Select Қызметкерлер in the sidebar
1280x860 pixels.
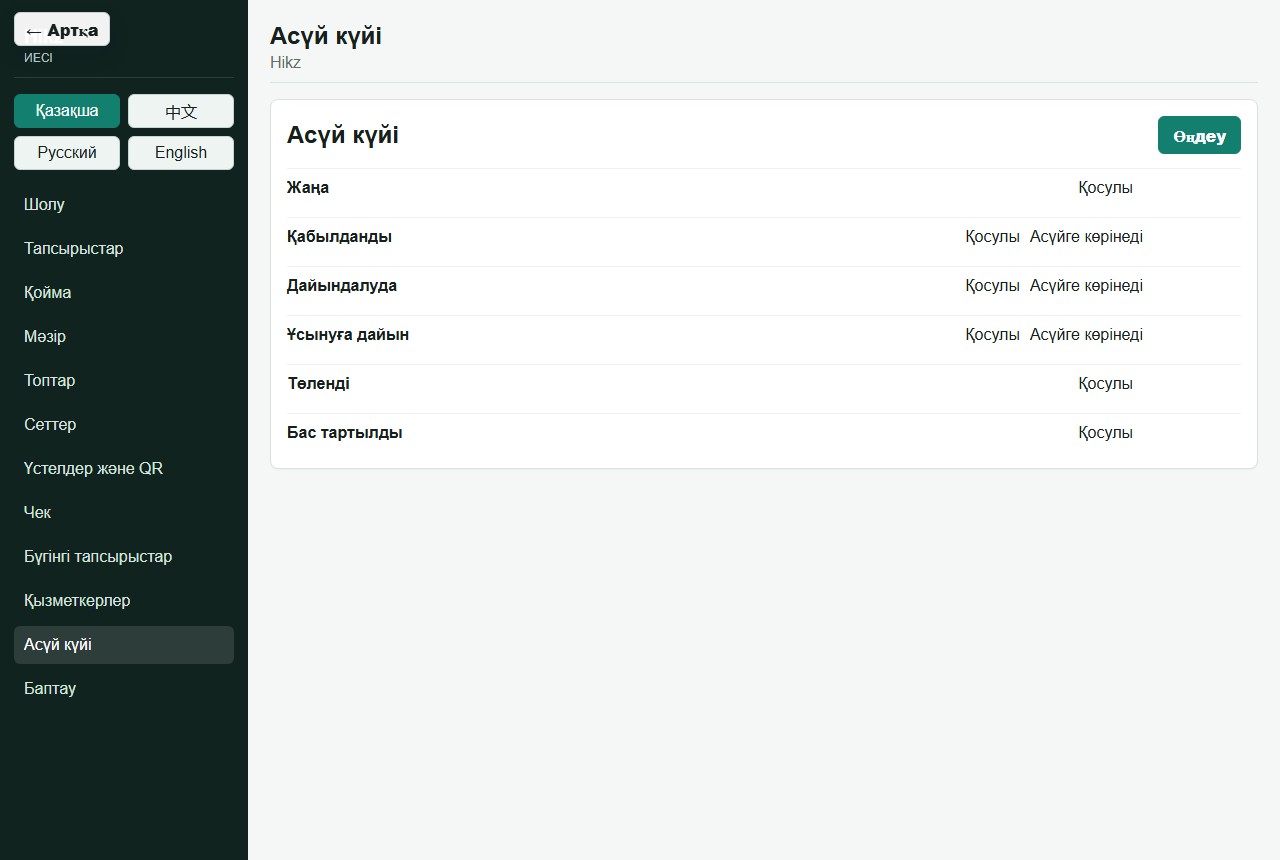[124, 601]
